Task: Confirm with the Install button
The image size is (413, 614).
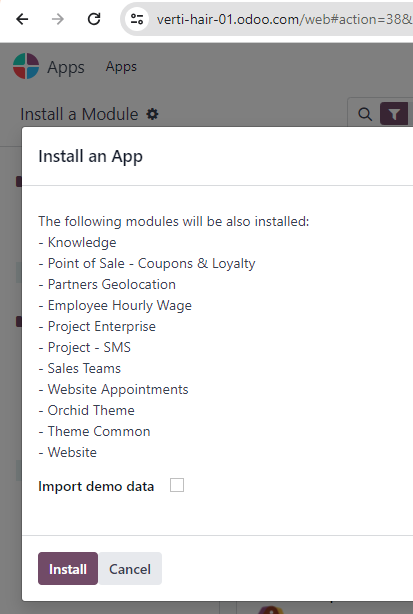Action: click(68, 569)
